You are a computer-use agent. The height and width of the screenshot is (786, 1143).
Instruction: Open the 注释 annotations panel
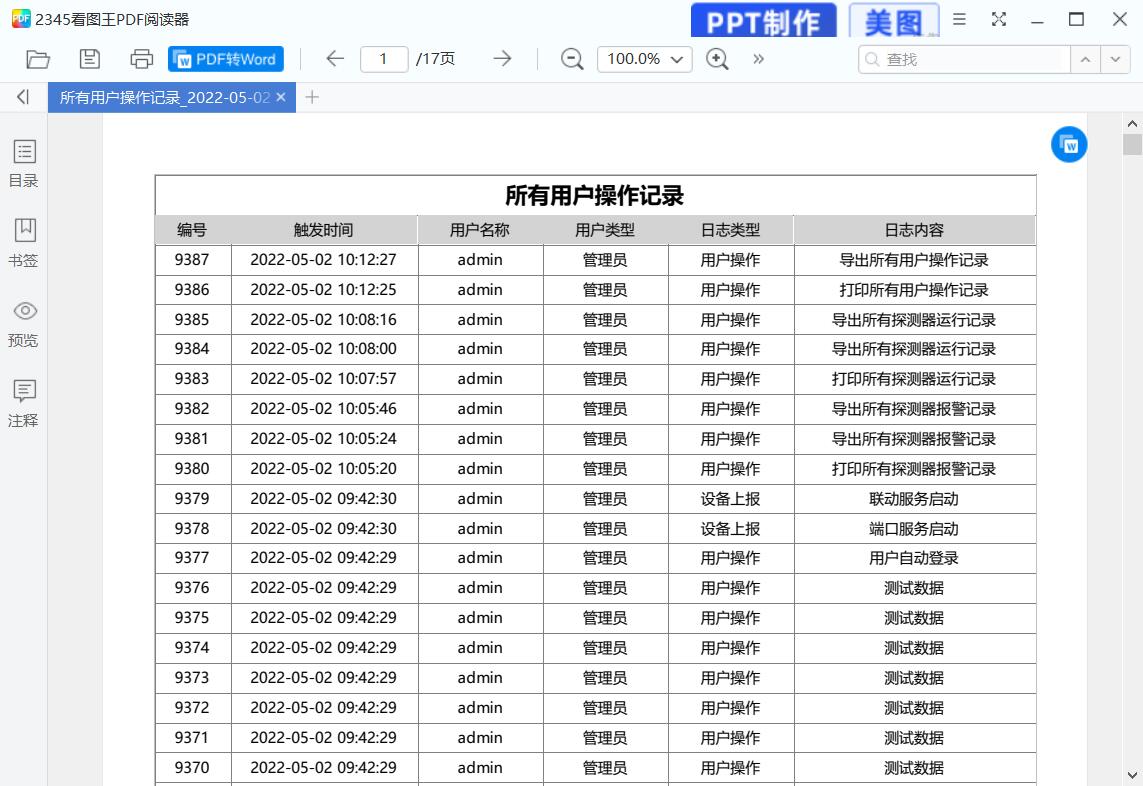pos(24,403)
